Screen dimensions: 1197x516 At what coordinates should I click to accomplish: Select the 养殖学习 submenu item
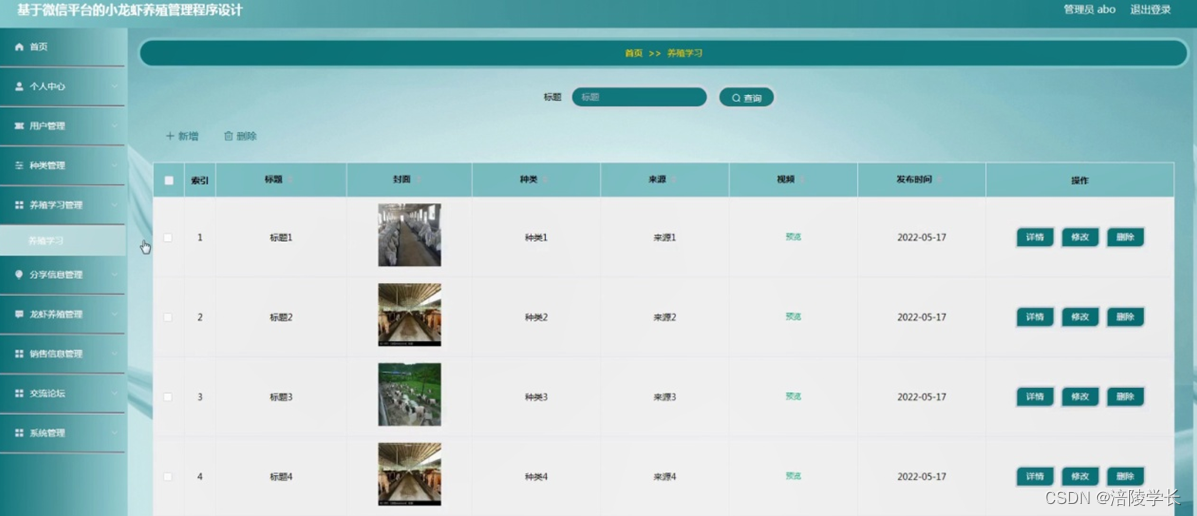click(63, 240)
